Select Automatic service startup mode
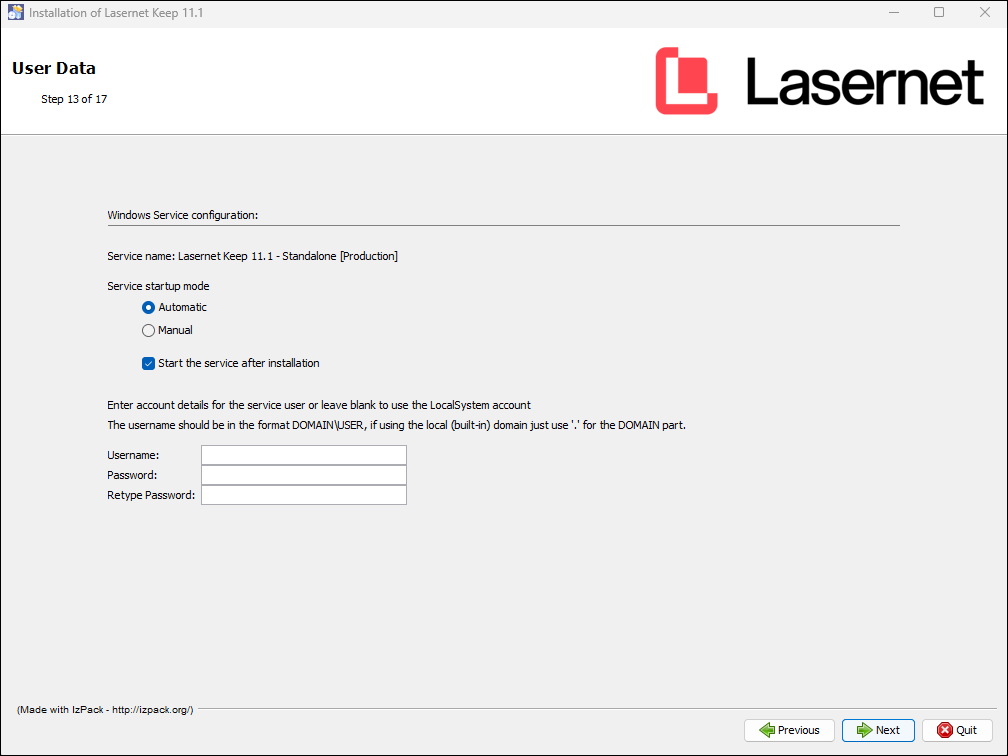The height and width of the screenshot is (756, 1008). [149, 308]
